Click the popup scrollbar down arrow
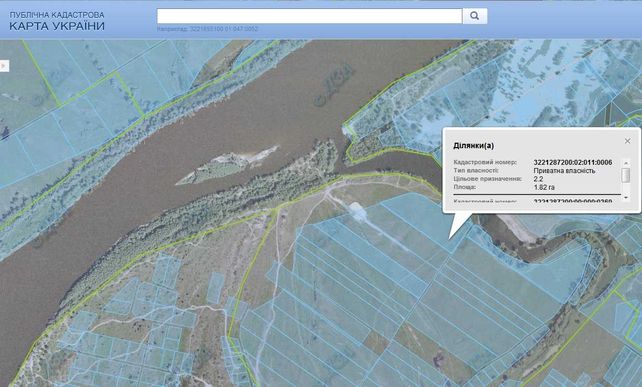 [626, 198]
